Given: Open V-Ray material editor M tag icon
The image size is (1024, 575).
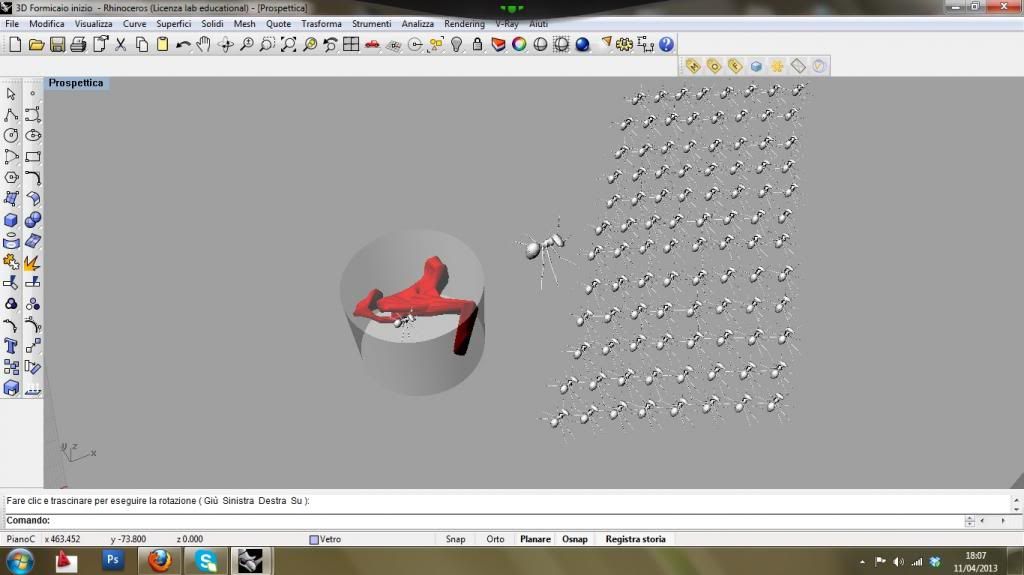Looking at the screenshot, I should coord(693,66).
